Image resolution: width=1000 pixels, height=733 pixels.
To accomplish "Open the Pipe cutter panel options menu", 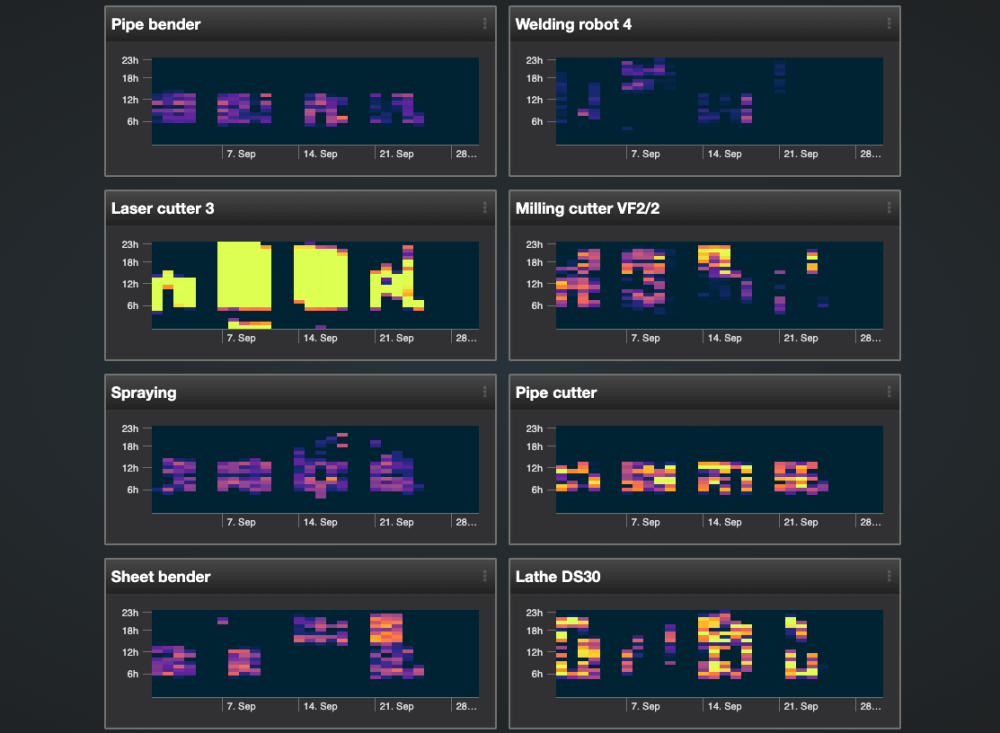I will [x=889, y=392].
